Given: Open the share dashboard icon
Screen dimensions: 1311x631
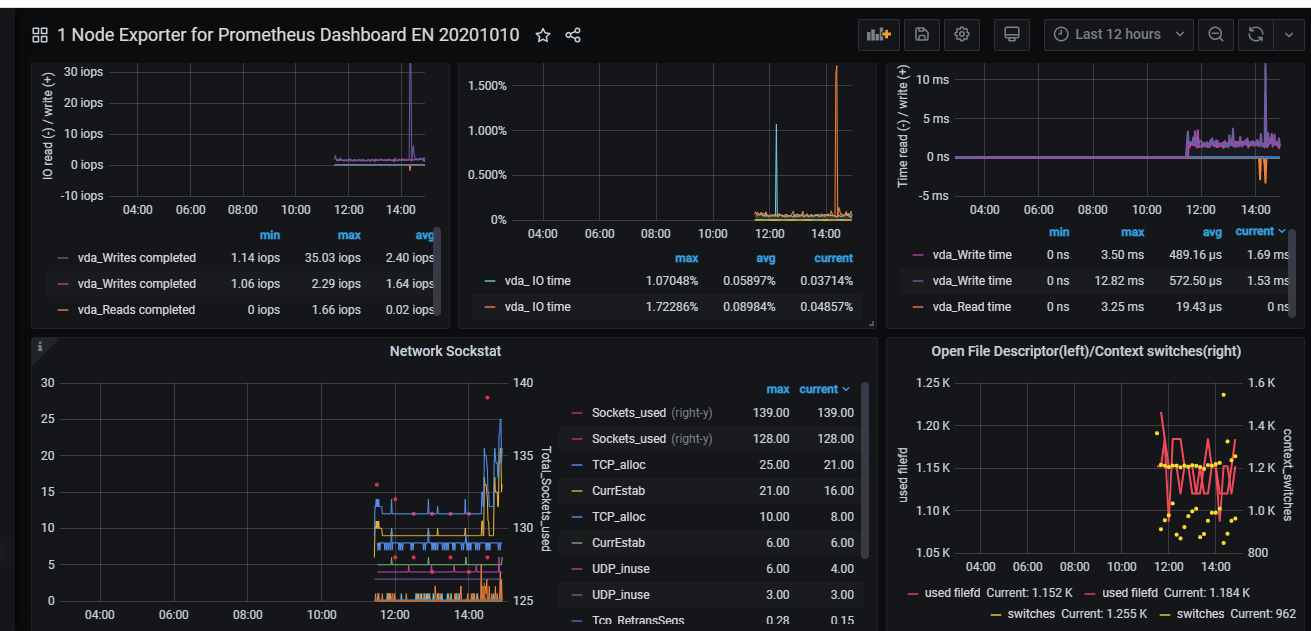Looking at the screenshot, I should click(573, 35).
